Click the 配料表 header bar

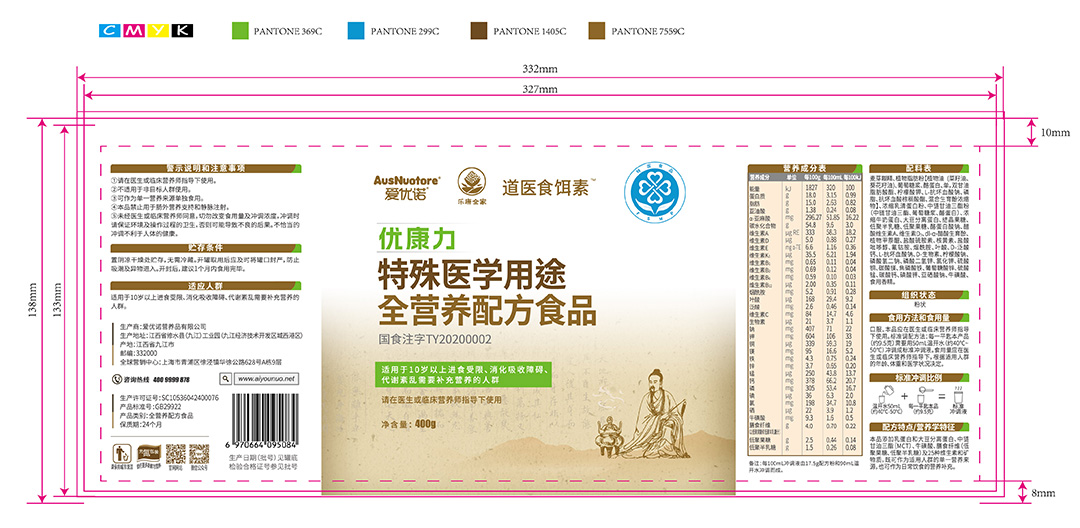919,168
